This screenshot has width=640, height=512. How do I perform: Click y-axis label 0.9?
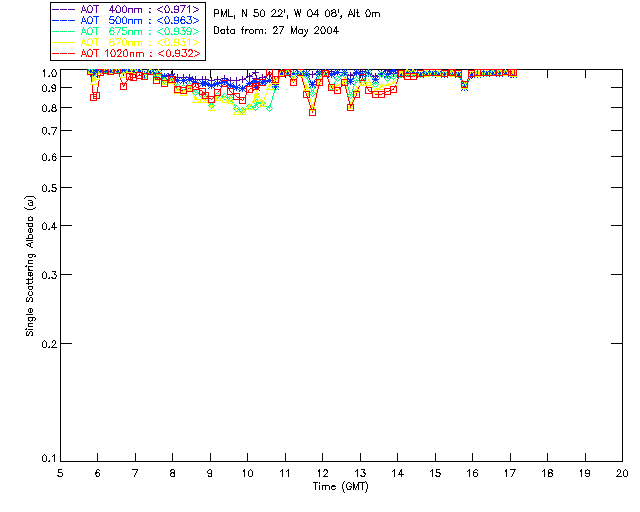tap(49, 88)
